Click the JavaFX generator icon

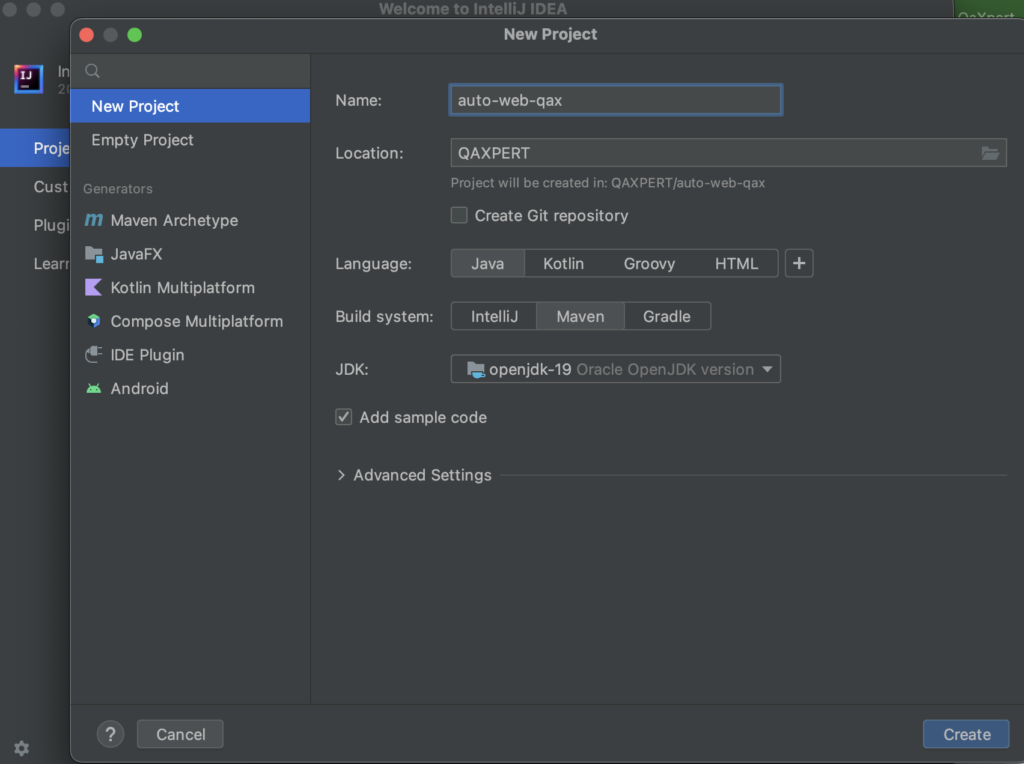[94, 254]
